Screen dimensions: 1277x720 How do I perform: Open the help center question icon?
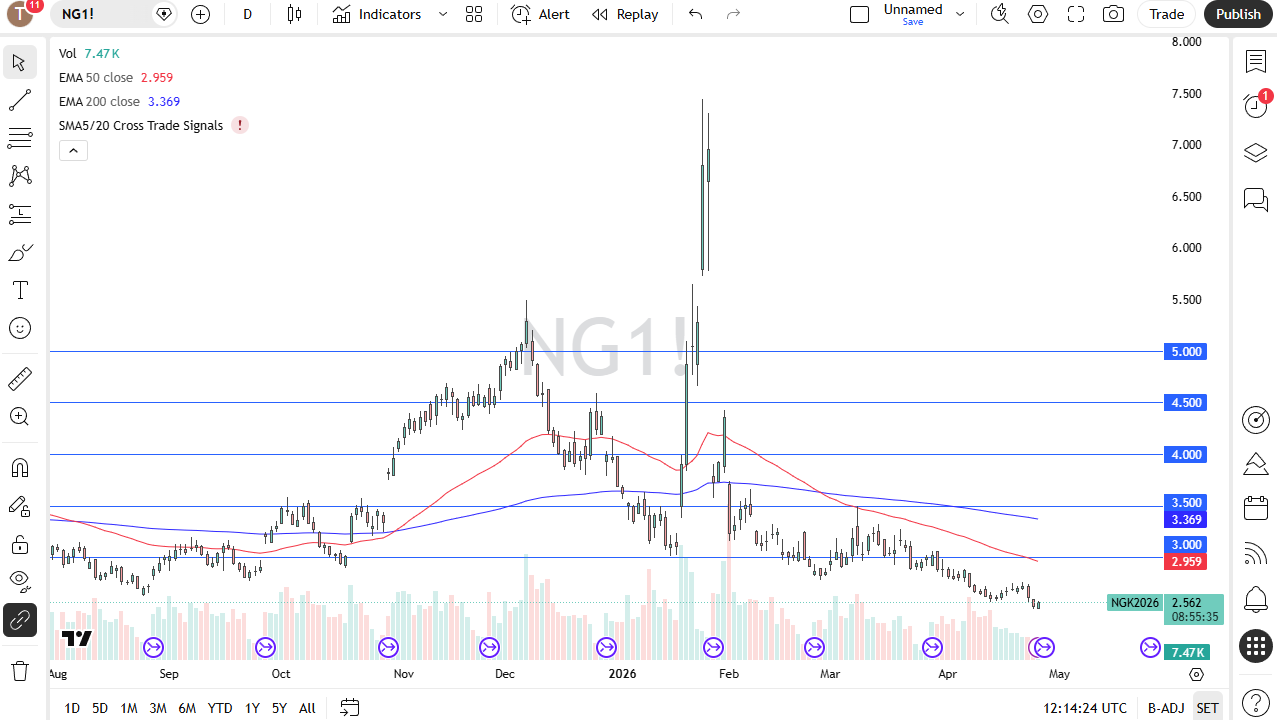(1256, 702)
